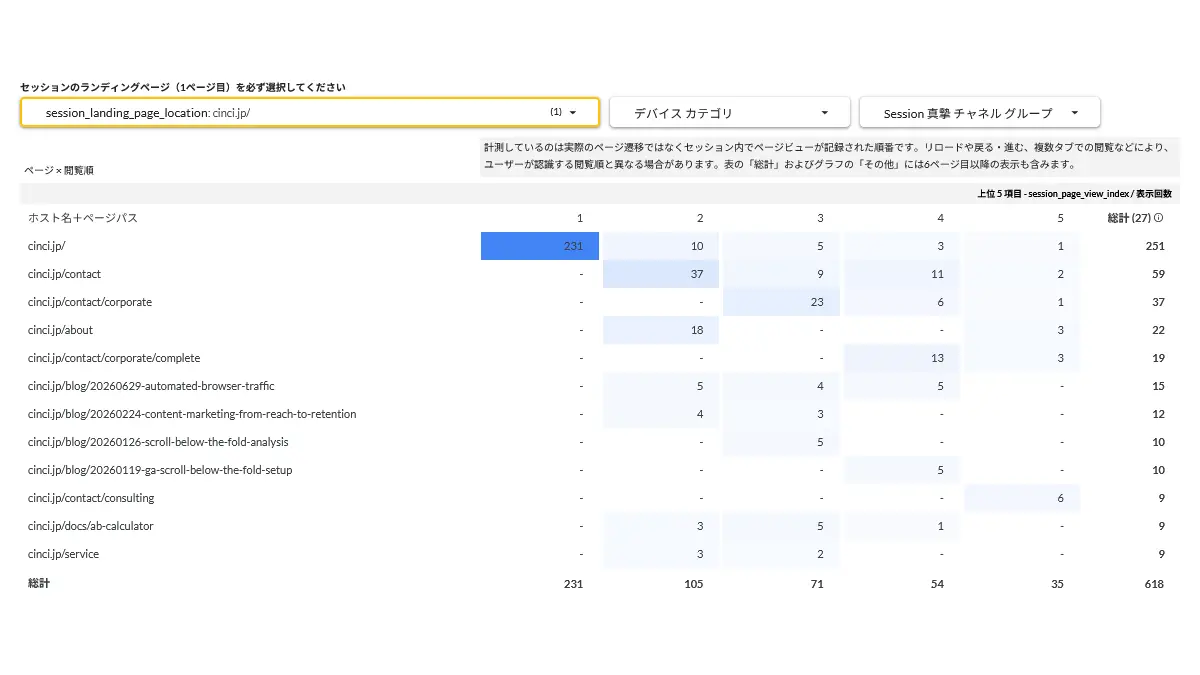Select the content-marketing-from-reach-to-retention blog row

[192, 414]
